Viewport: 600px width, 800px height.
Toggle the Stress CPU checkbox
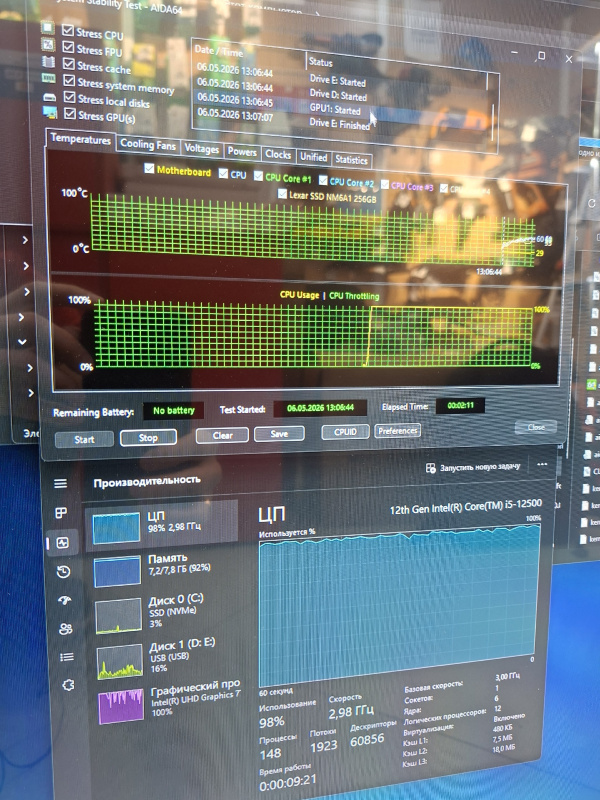coord(68,30)
